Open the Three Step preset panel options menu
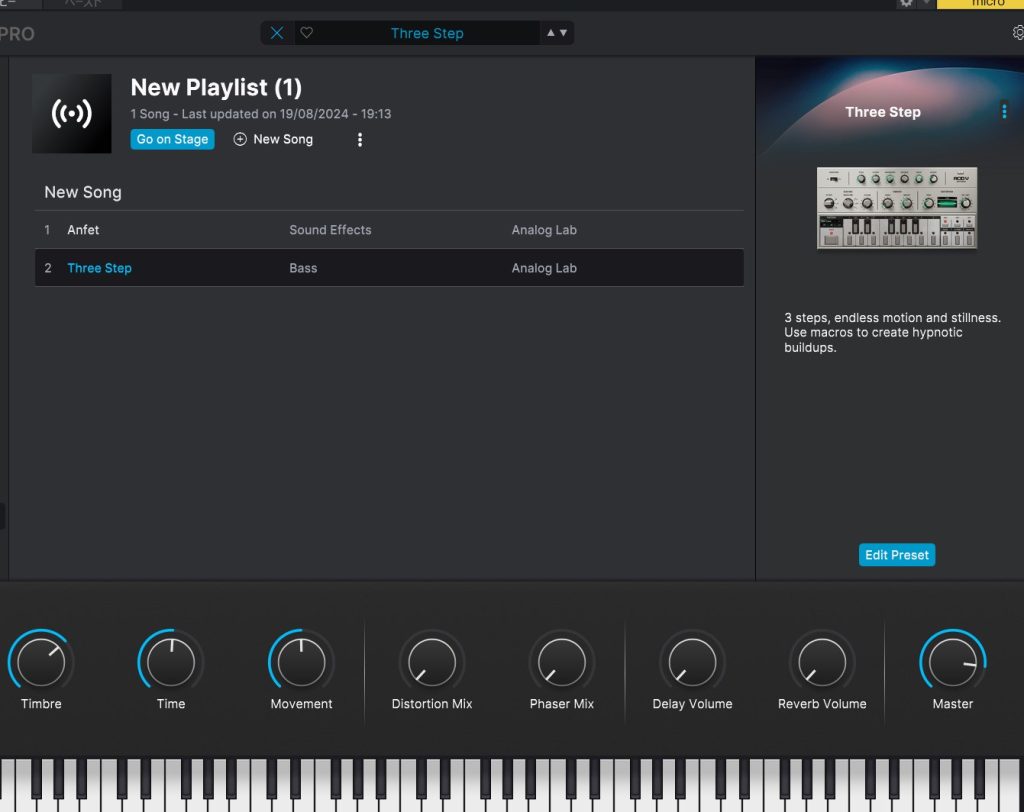This screenshot has width=1024, height=812. coord(1004,112)
